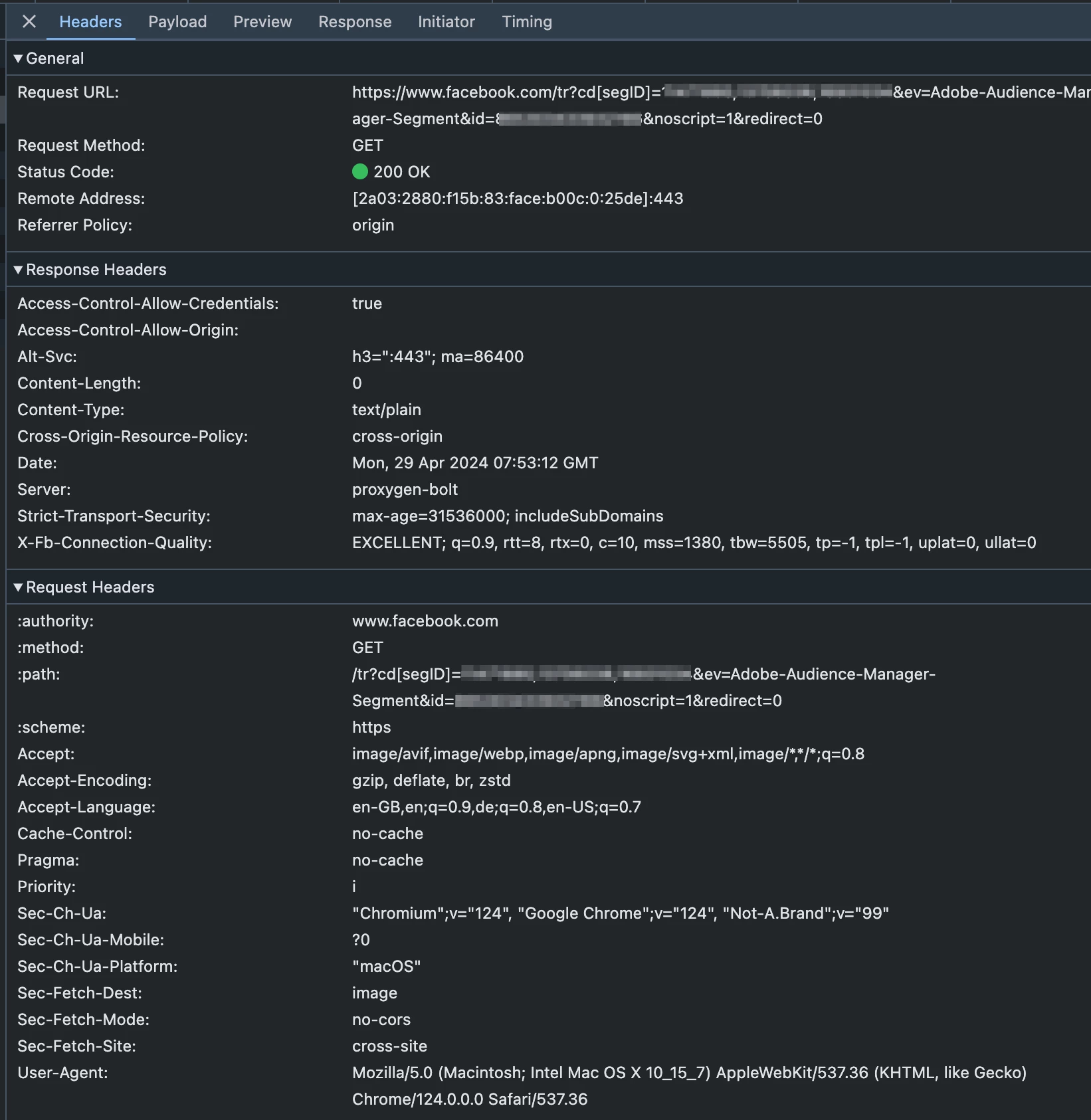1091x1120 pixels.
Task: Click the Accept header image types value
Action: click(x=608, y=754)
